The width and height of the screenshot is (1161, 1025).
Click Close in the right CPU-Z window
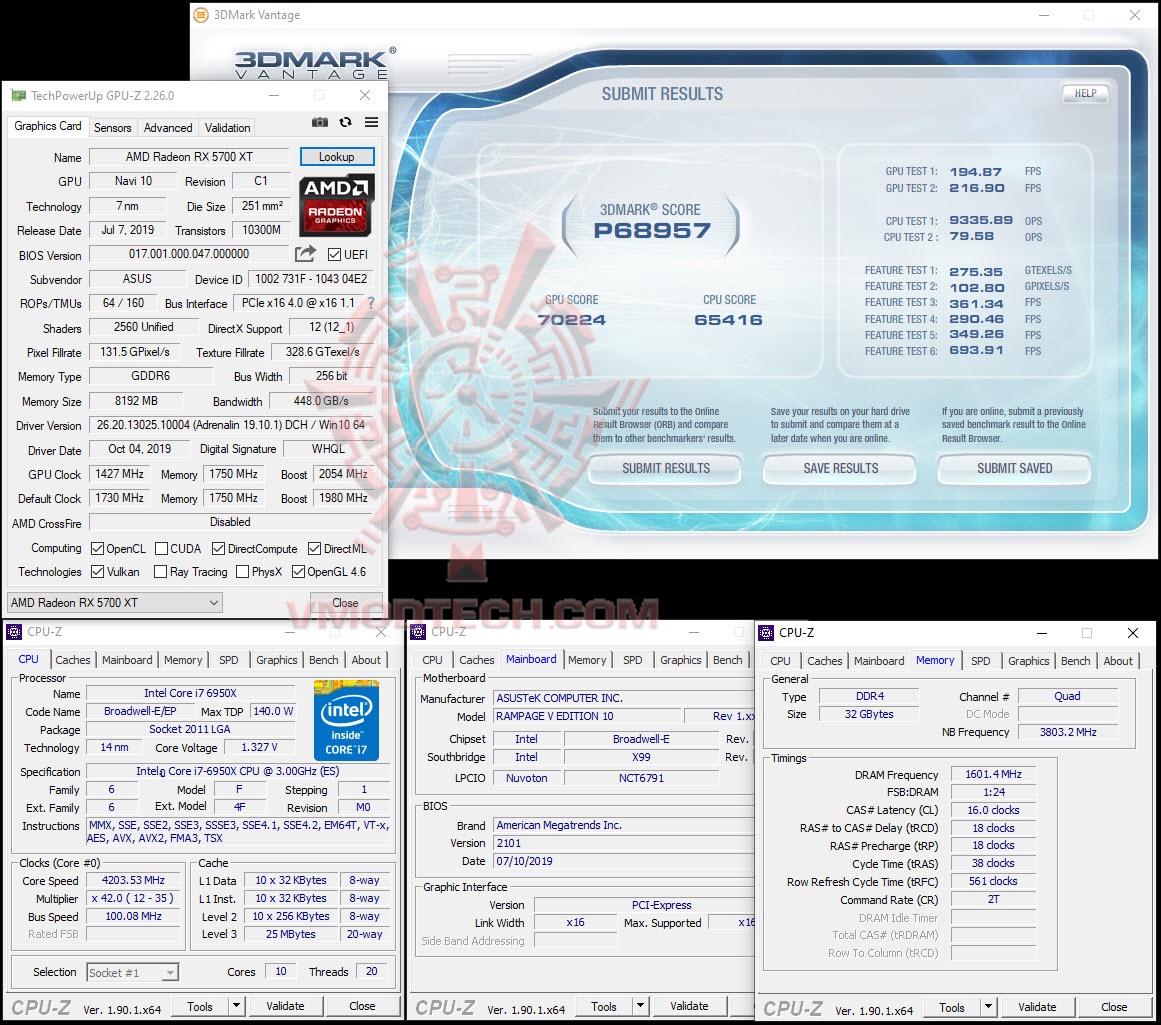point(1114,1006)
